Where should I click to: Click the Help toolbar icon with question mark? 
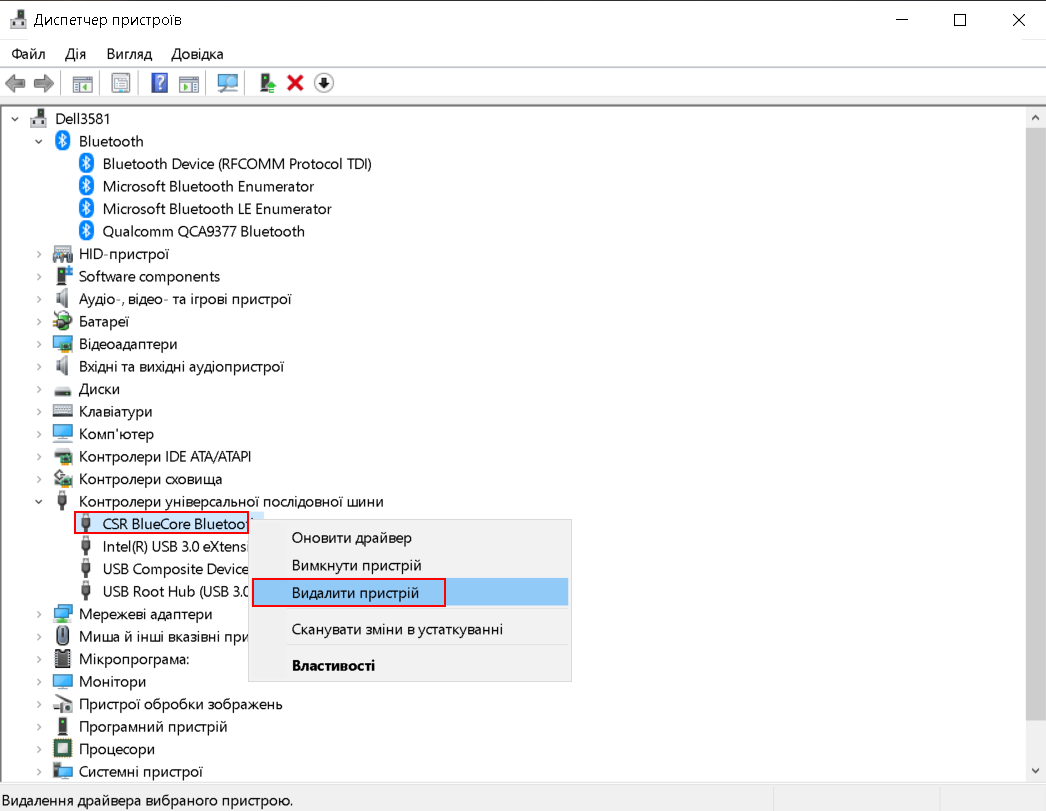159,83
